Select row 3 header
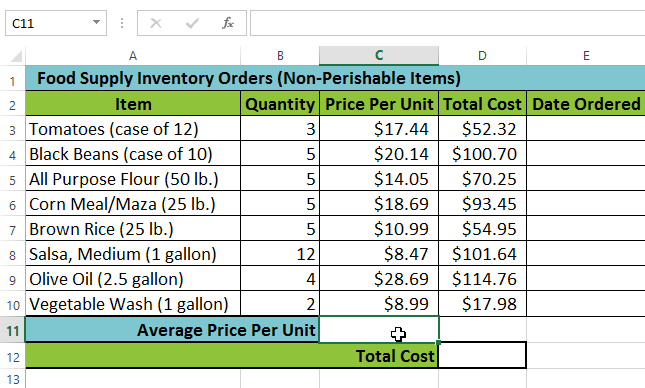Image resolution: width=645 pixels, height=388 pixels. click(x=12, y=128)
